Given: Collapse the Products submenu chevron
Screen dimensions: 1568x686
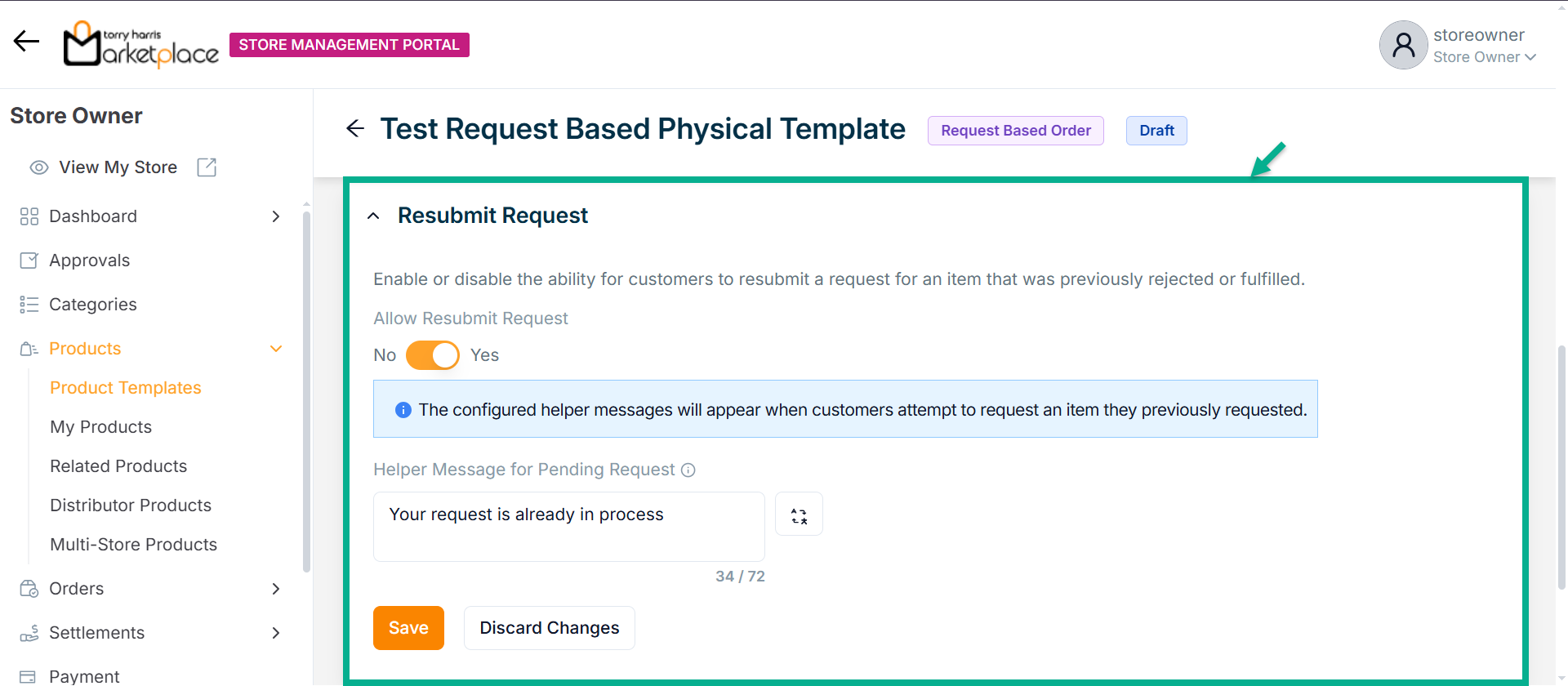Looking at the screenshot, I should pos(275,349).
